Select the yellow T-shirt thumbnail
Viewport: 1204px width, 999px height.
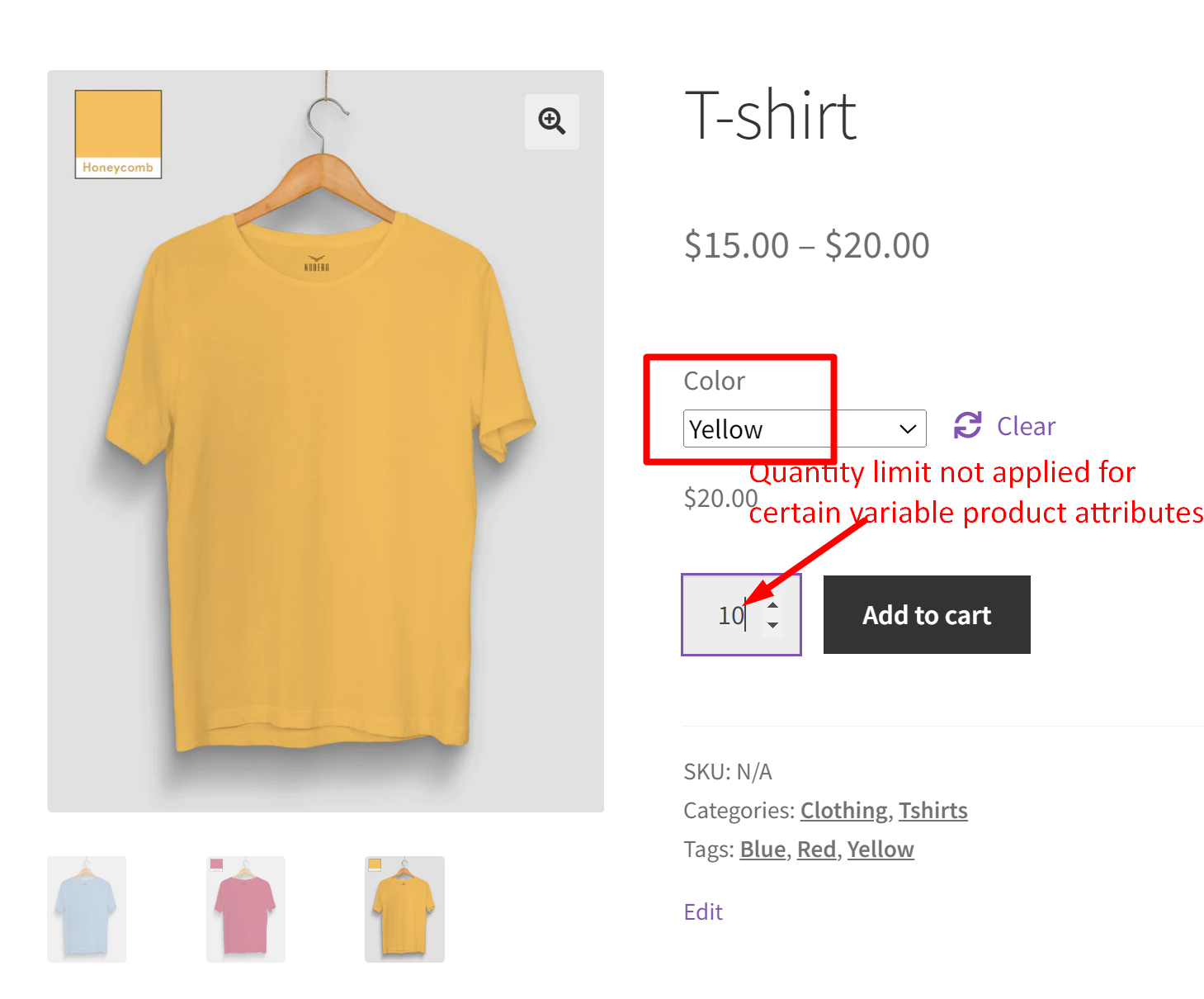[404, 909]
